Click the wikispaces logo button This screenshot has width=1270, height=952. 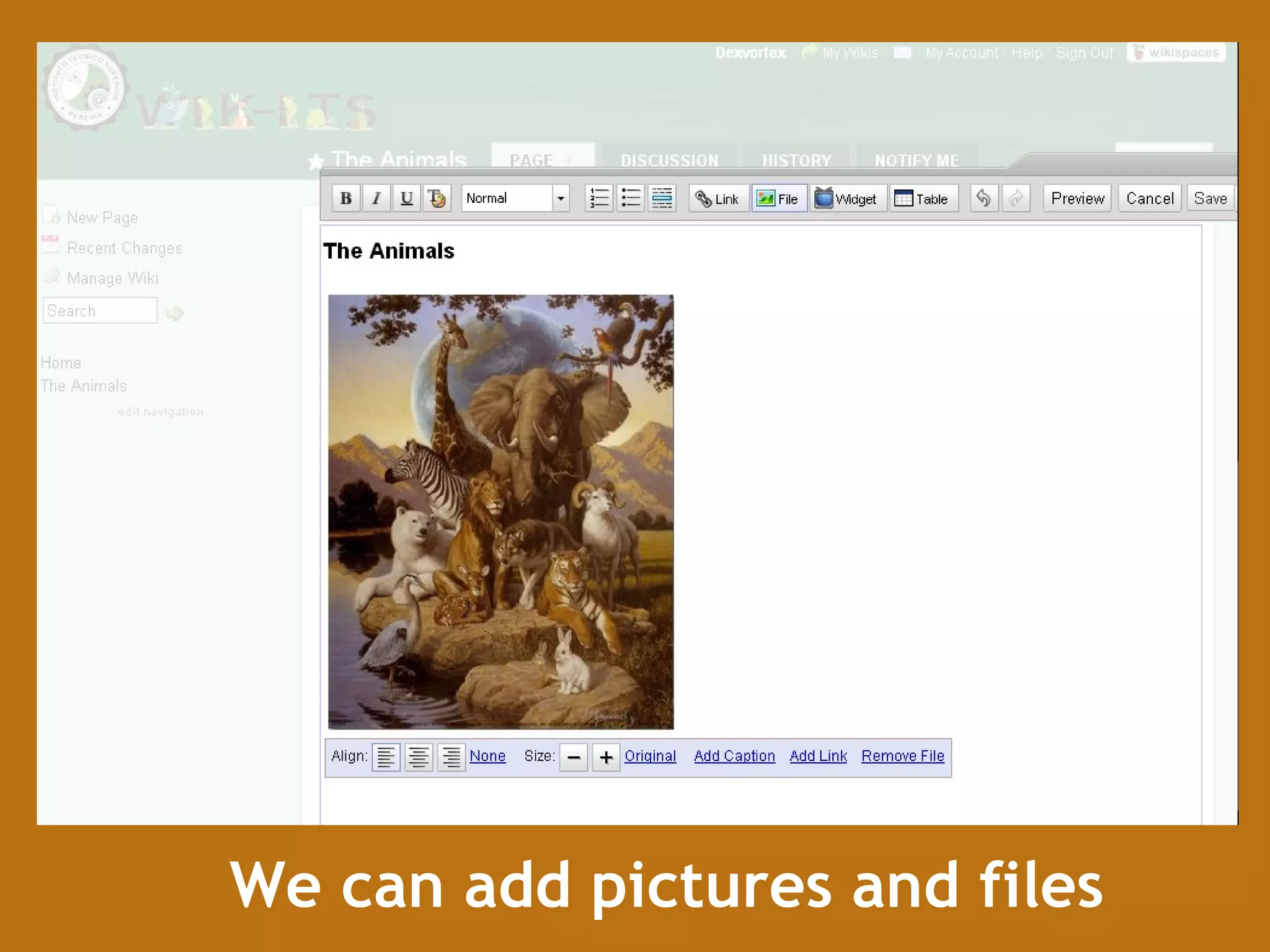[1176, 52]
